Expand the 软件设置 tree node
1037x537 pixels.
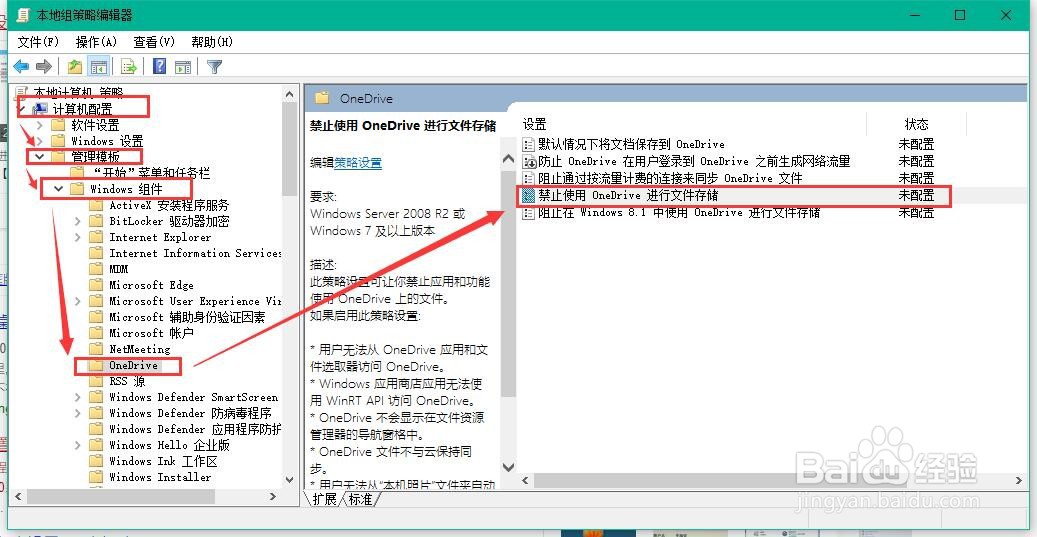pyautogui.click(x=40, y=125)
